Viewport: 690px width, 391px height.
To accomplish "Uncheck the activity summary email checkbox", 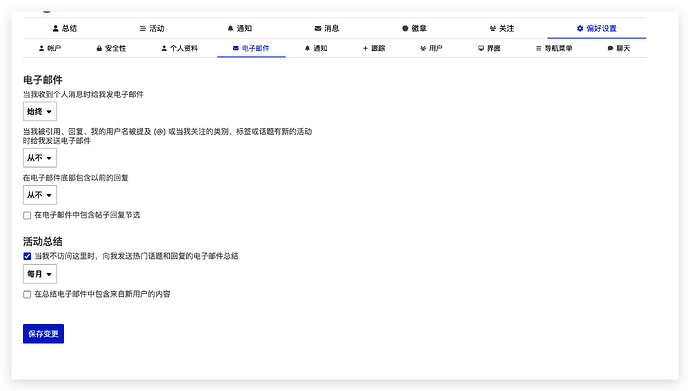I will pyautogui.click(x=27, y=256).
